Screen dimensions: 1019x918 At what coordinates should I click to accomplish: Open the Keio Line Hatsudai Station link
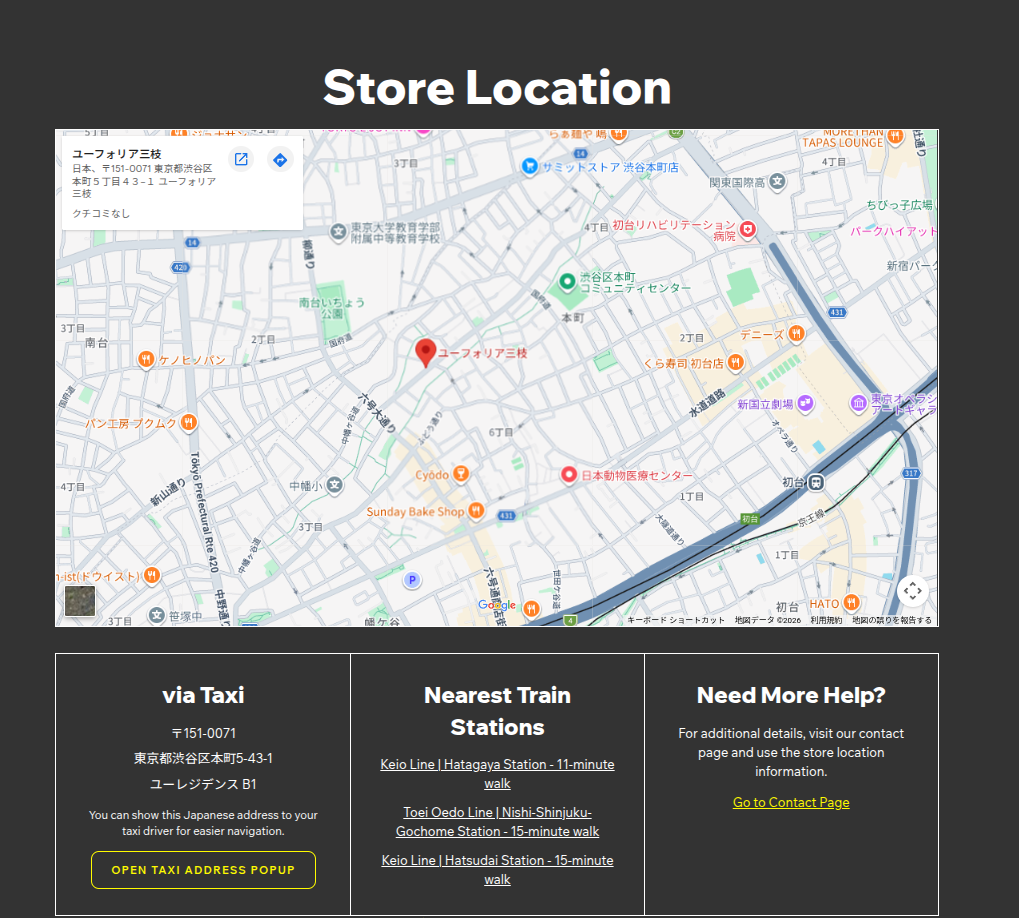[x=497, y=870]
